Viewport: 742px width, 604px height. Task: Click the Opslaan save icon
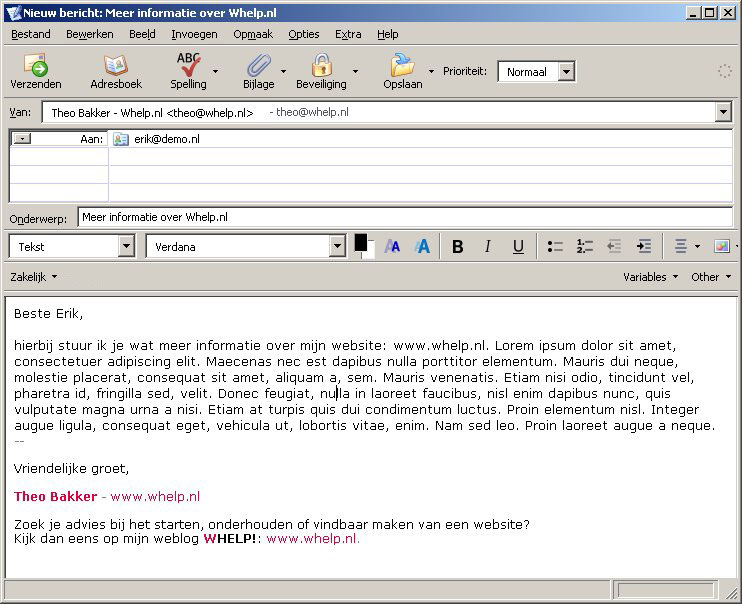click(402, 66)
